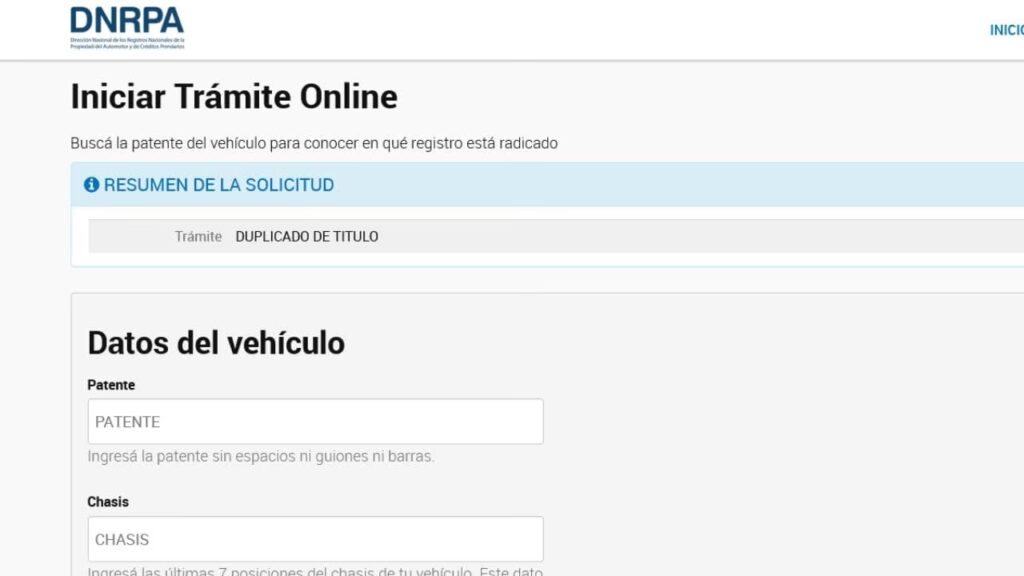
Task: Focus the Patente input field
Action: click(315, 422)
